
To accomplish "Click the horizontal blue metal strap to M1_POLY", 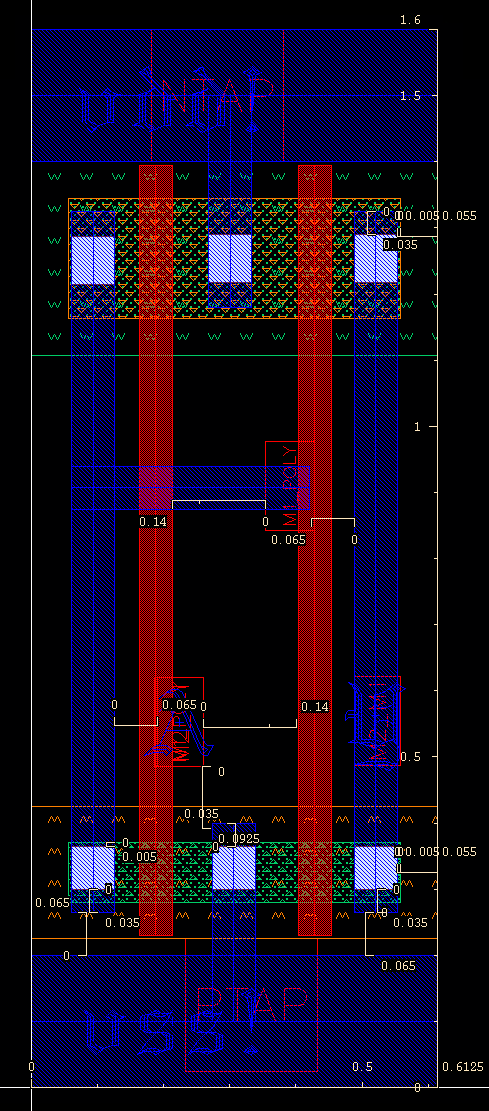I will point(190,487).
